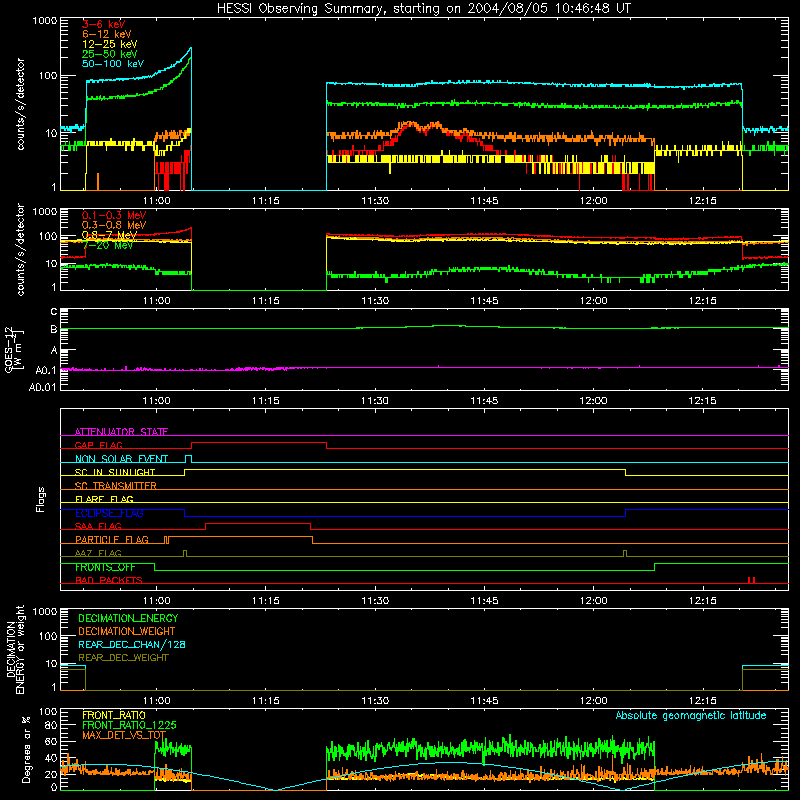
Task: Click '12:15' tick under keV counts plot
Action: (x=703, y=201)
